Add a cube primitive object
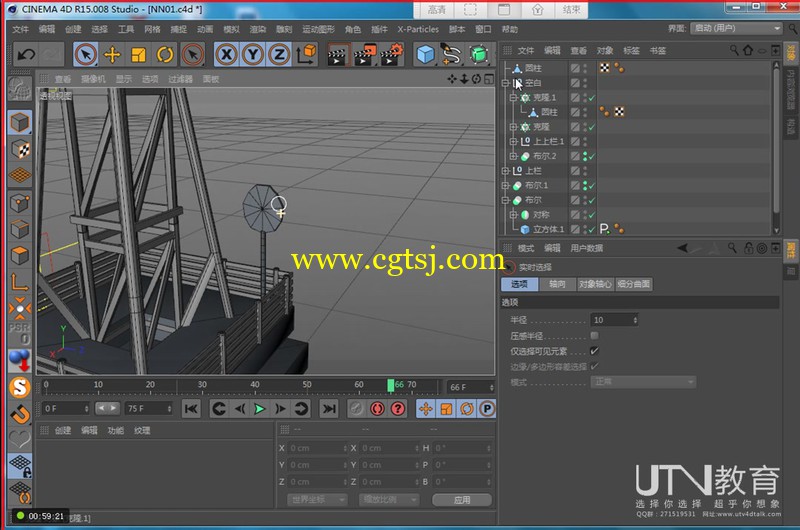The height and width of the screenshot is (530, 800). coord(425,54)
